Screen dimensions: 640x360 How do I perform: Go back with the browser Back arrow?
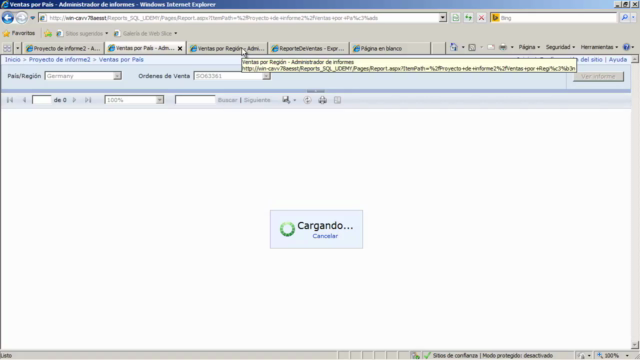7,18
